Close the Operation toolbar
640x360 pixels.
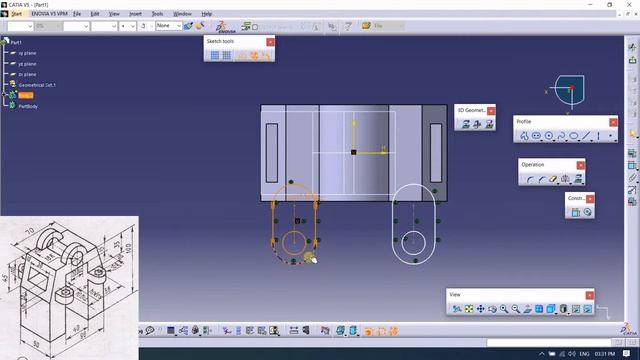click(580, 165)
